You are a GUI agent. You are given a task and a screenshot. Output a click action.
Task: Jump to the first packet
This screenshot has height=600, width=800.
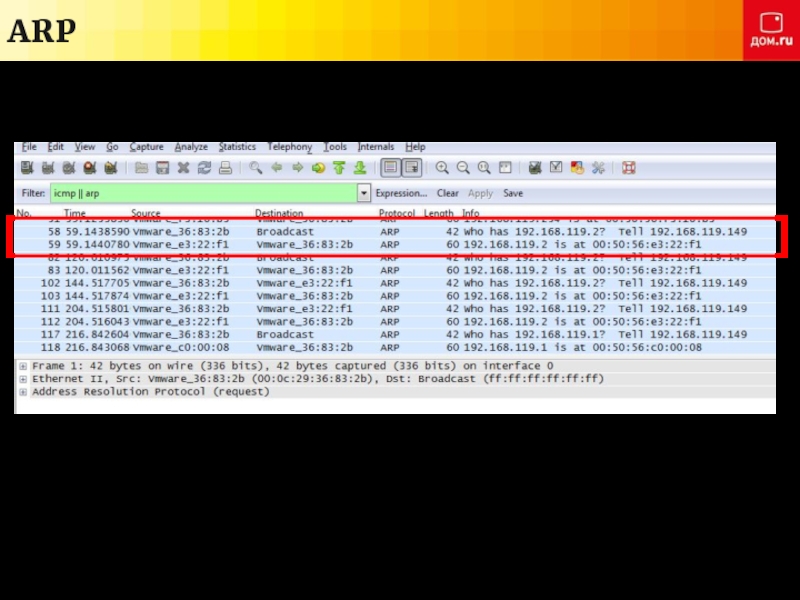pyautogui.click(x=339, y=168)
